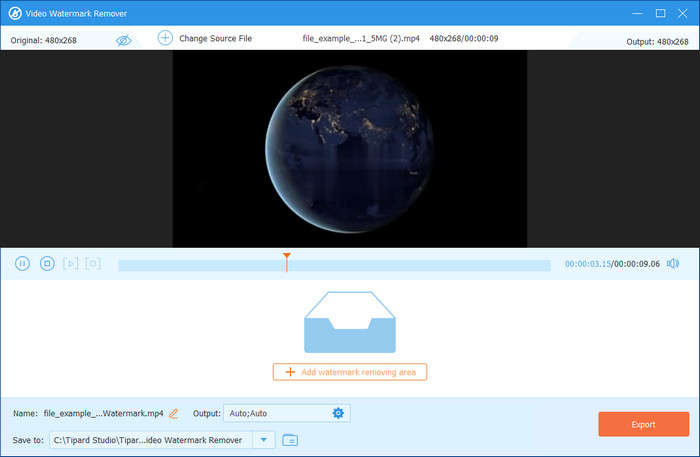Click Add watermark removing area button
Screen dimensions: 700x457
click(350, 372)
